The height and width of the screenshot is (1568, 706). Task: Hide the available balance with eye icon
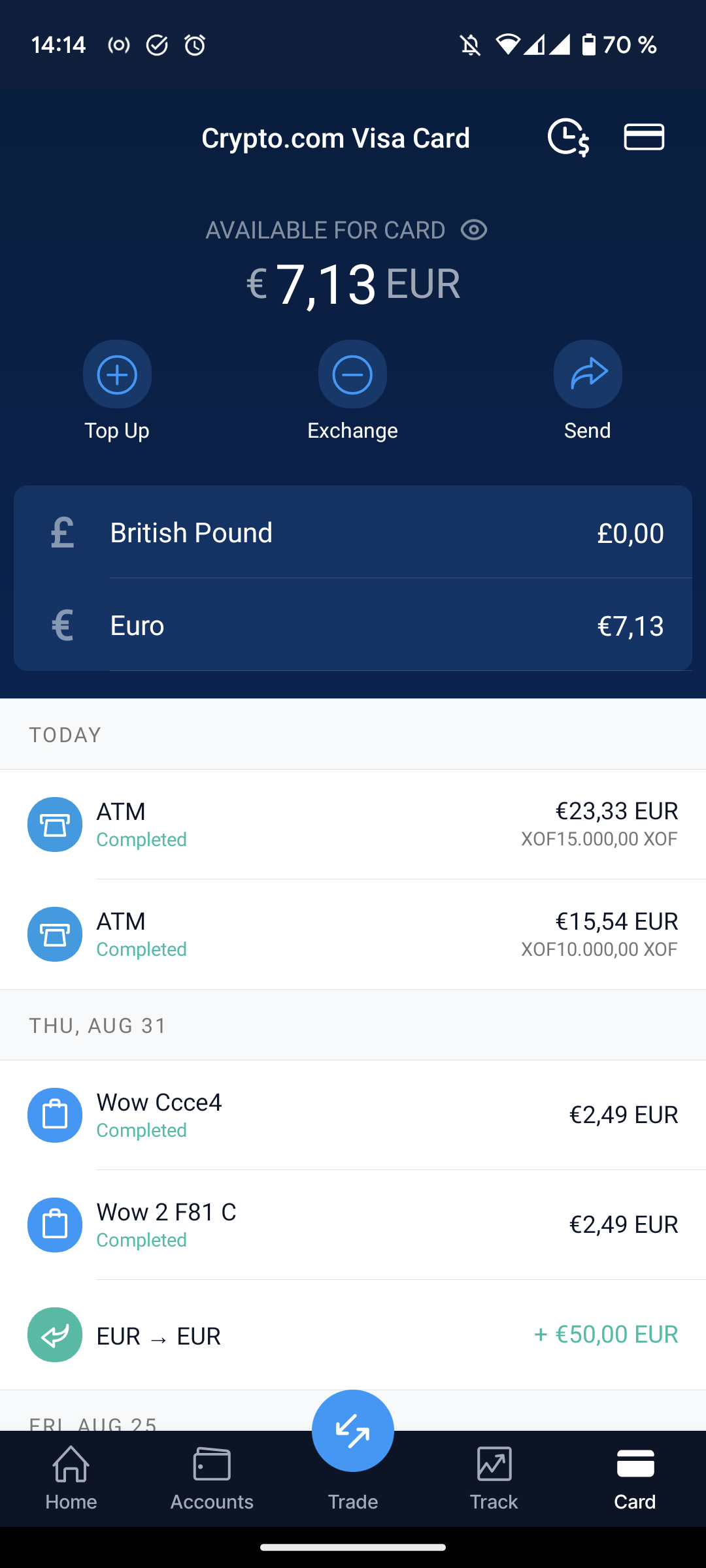pyautogui.click(x=474, y=230)
